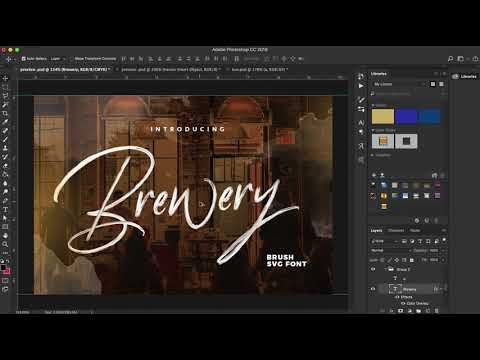Select the Zoom tool
This screenshot has width=480, height=360.
pyautogui.click(x=5, y=244)
